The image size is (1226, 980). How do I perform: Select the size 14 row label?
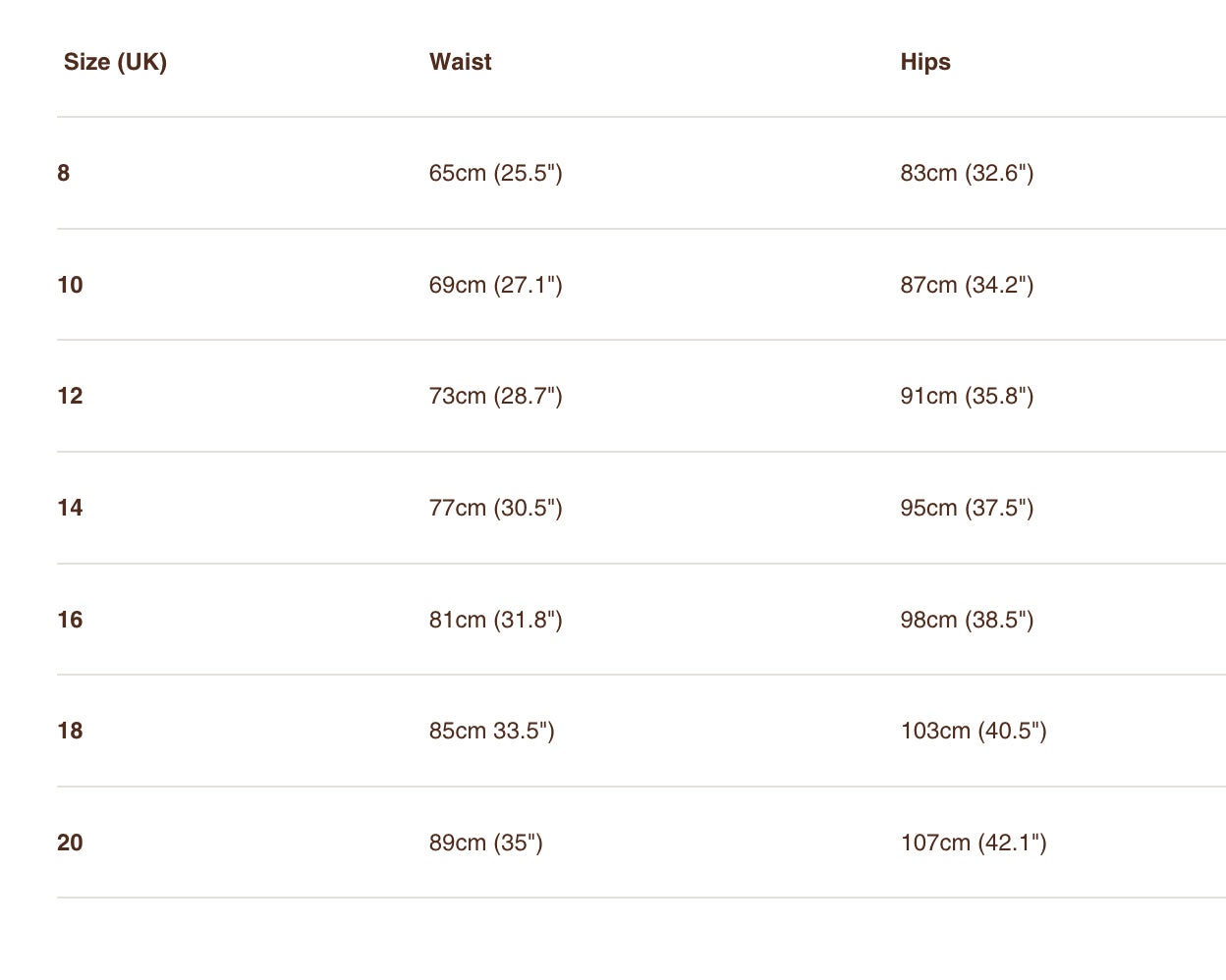click(70, 508)
